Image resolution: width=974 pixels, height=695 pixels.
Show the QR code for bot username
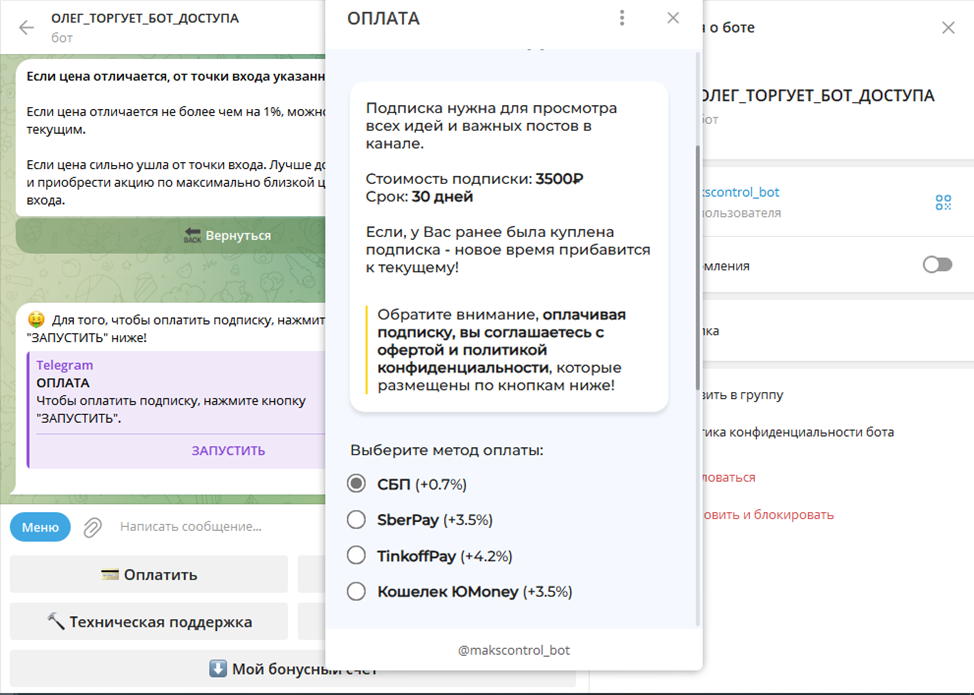(x=943, y=202)
